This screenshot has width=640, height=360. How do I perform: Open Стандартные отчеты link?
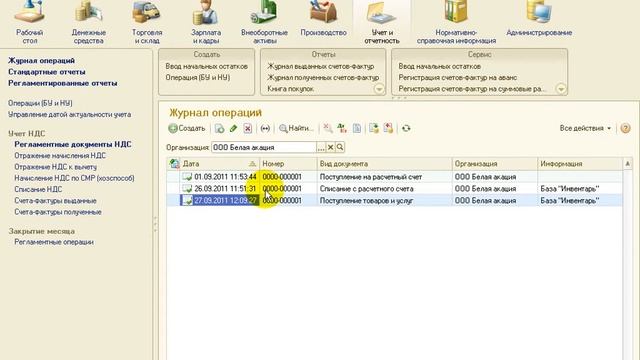click(x=47, y=72)
